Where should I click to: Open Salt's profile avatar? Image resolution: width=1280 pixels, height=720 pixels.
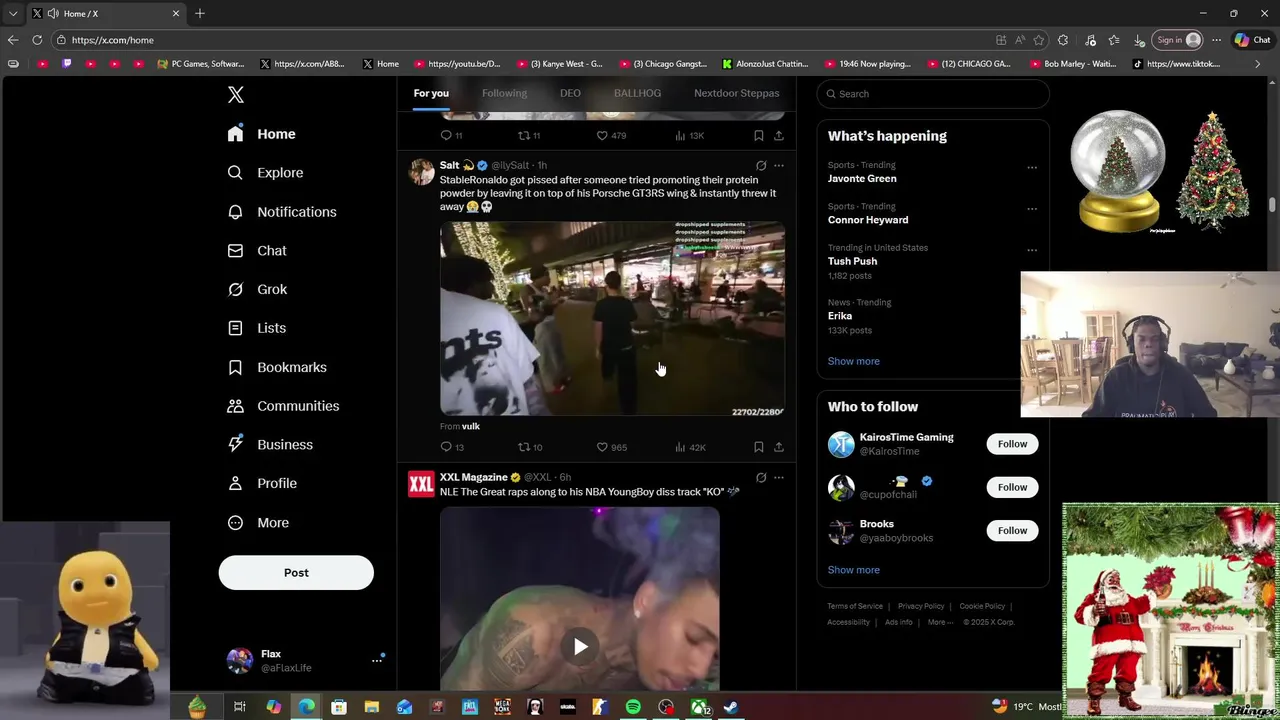coord(421,171)
